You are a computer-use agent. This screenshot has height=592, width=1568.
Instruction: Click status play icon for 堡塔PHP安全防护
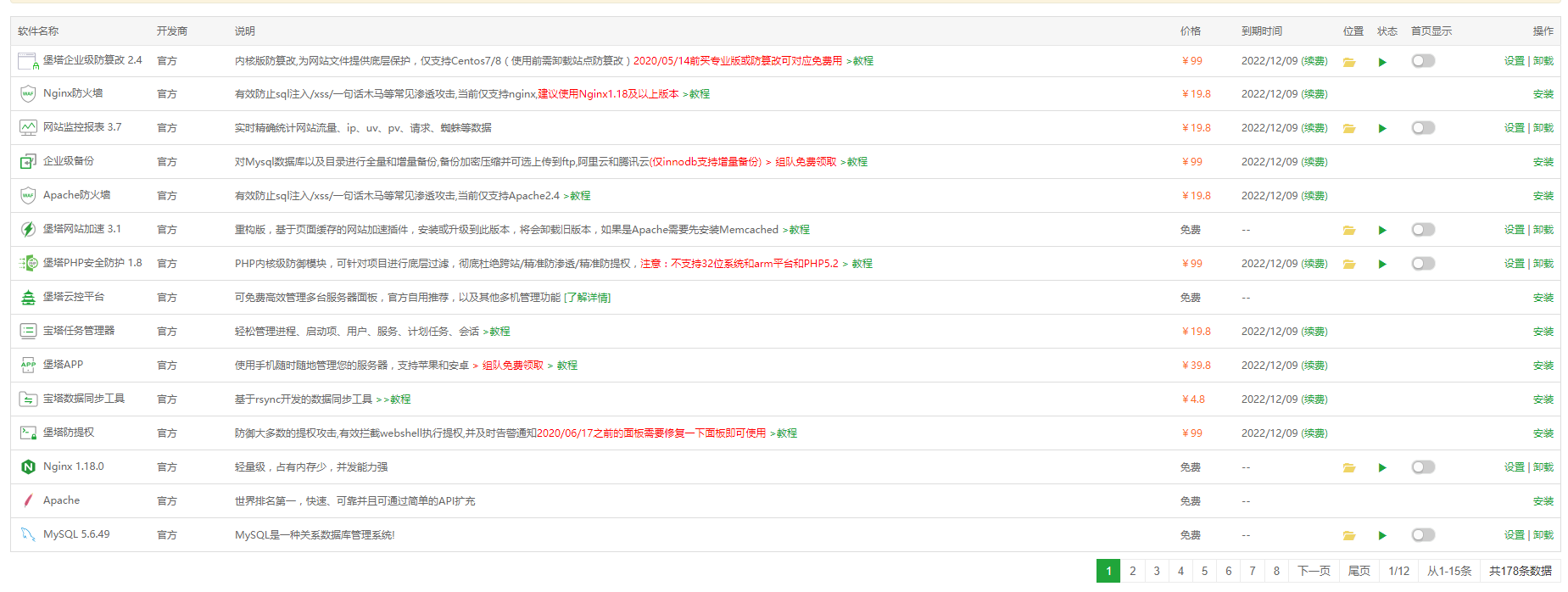pos(1382,265)
